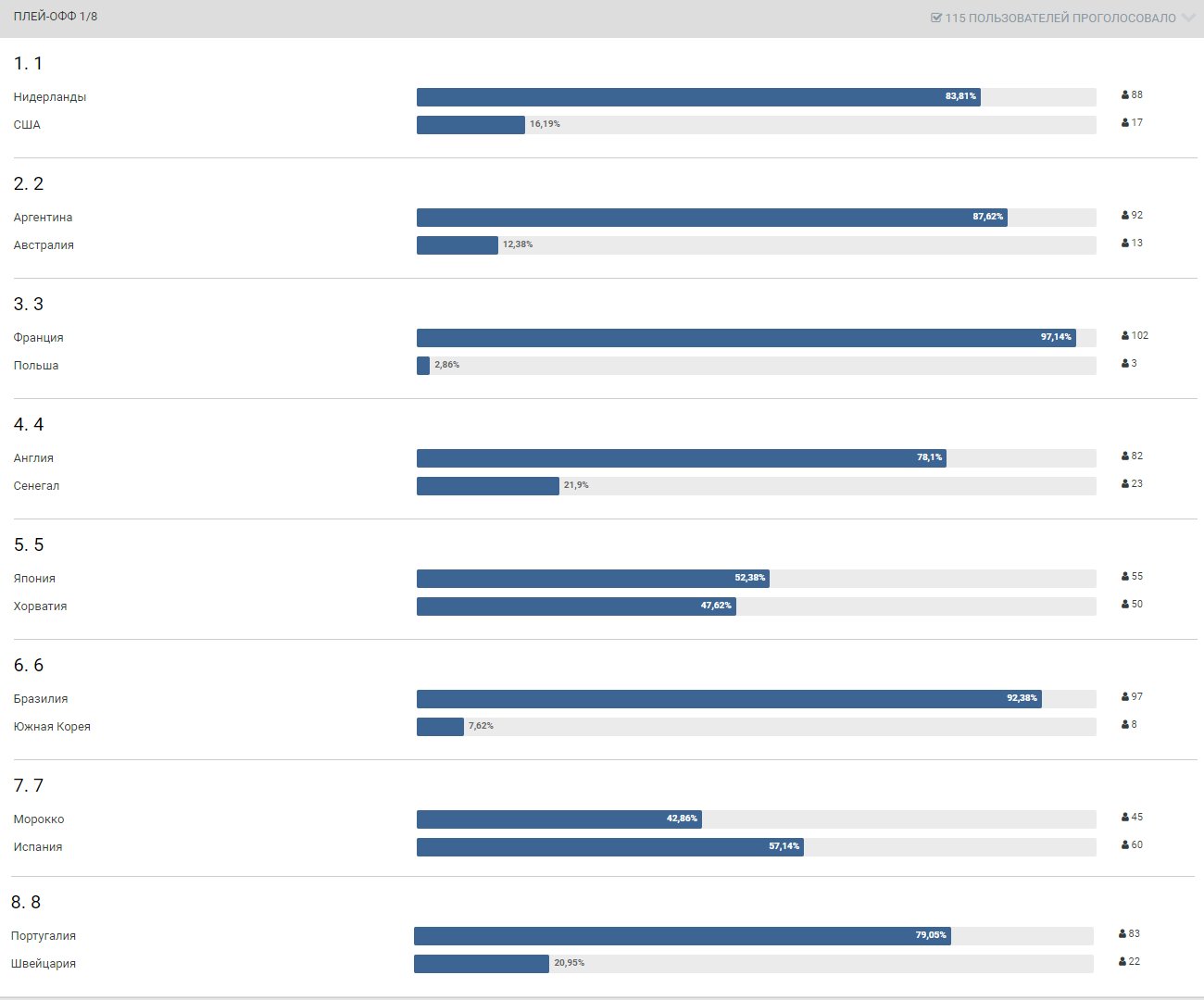Image resolution: width=1204 pixels, height=1000 pixels.
Task: Click the voter icon beside Хорватия's 50 votes
Action: click(1125, 605)
